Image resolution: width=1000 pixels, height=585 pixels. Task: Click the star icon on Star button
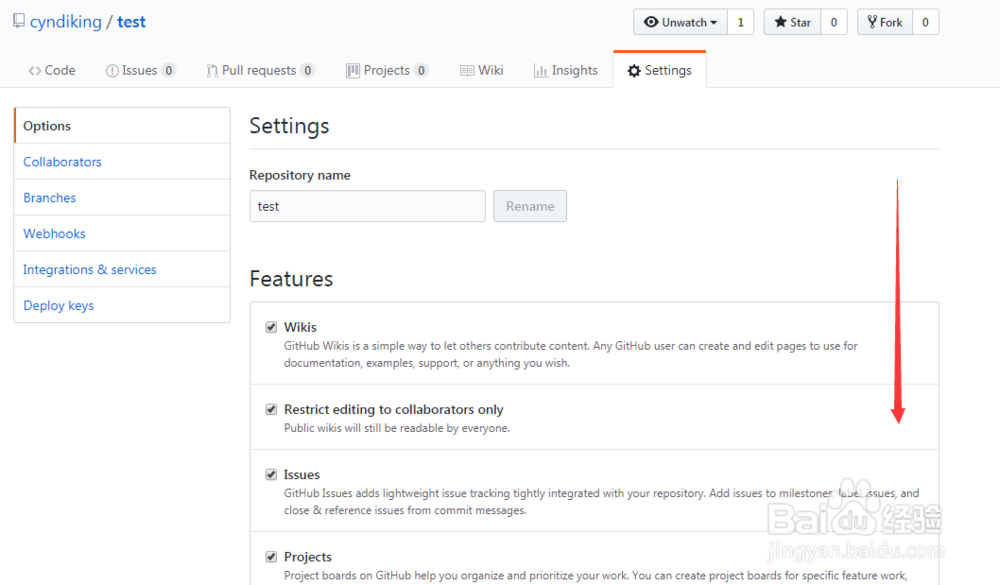tap(781, 22)
